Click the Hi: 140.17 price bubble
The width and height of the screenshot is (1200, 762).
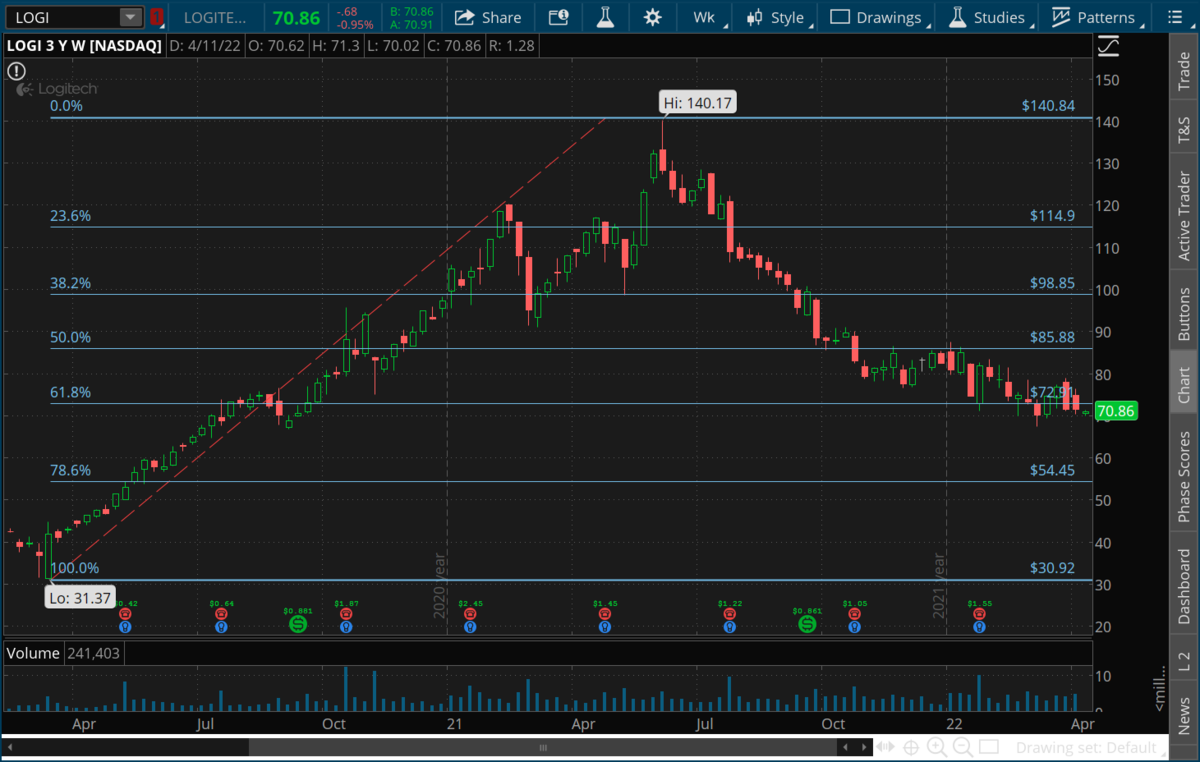coord(697,101)
